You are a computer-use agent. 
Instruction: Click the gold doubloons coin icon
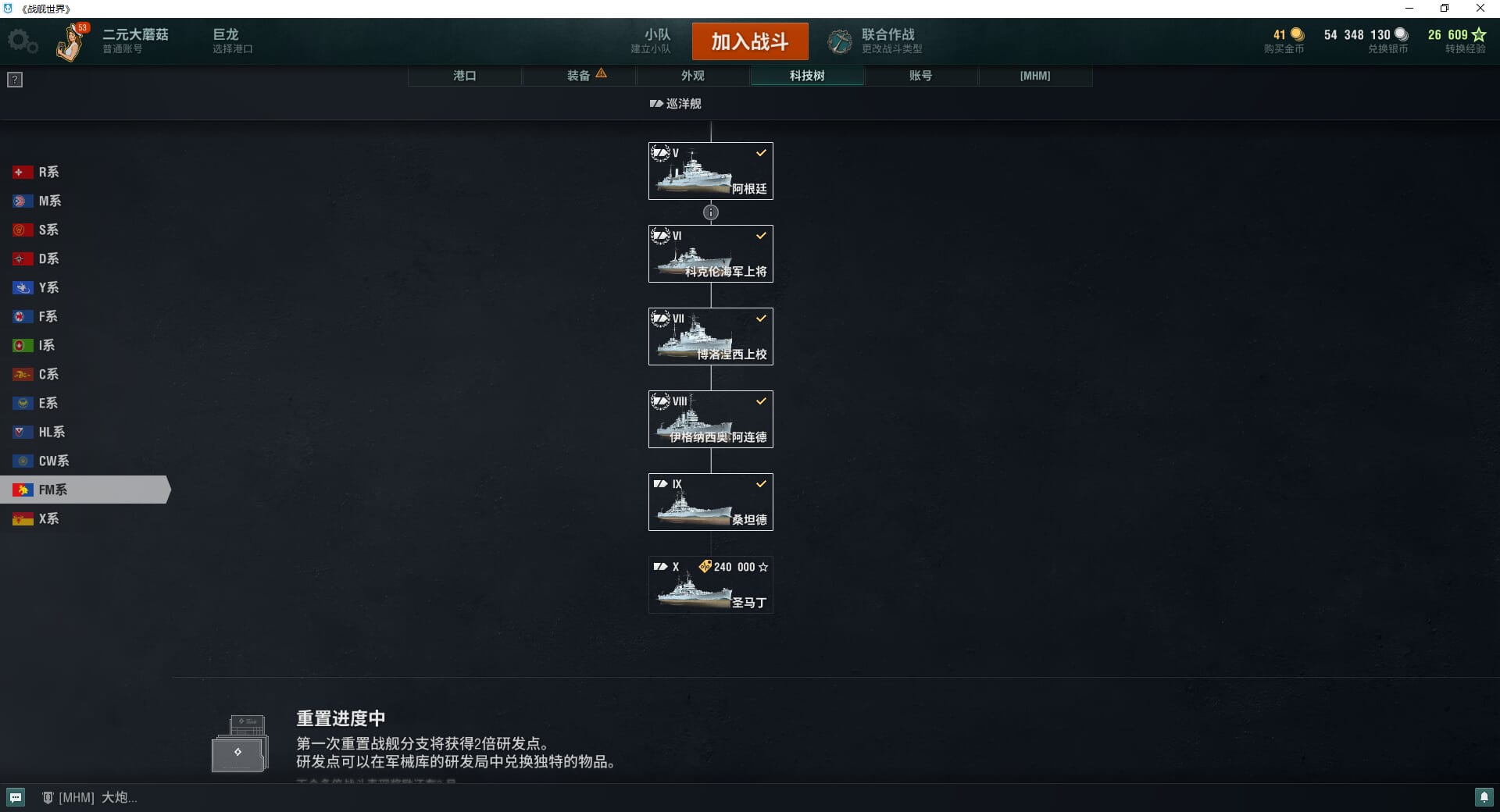click(1298, 34)
